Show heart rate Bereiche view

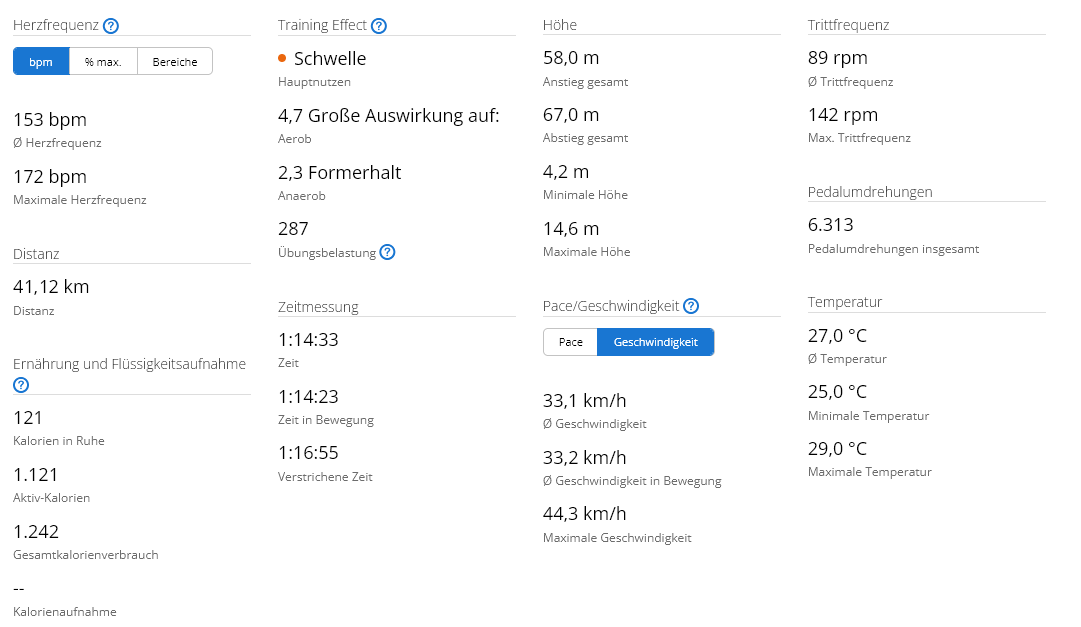point(175,62)
